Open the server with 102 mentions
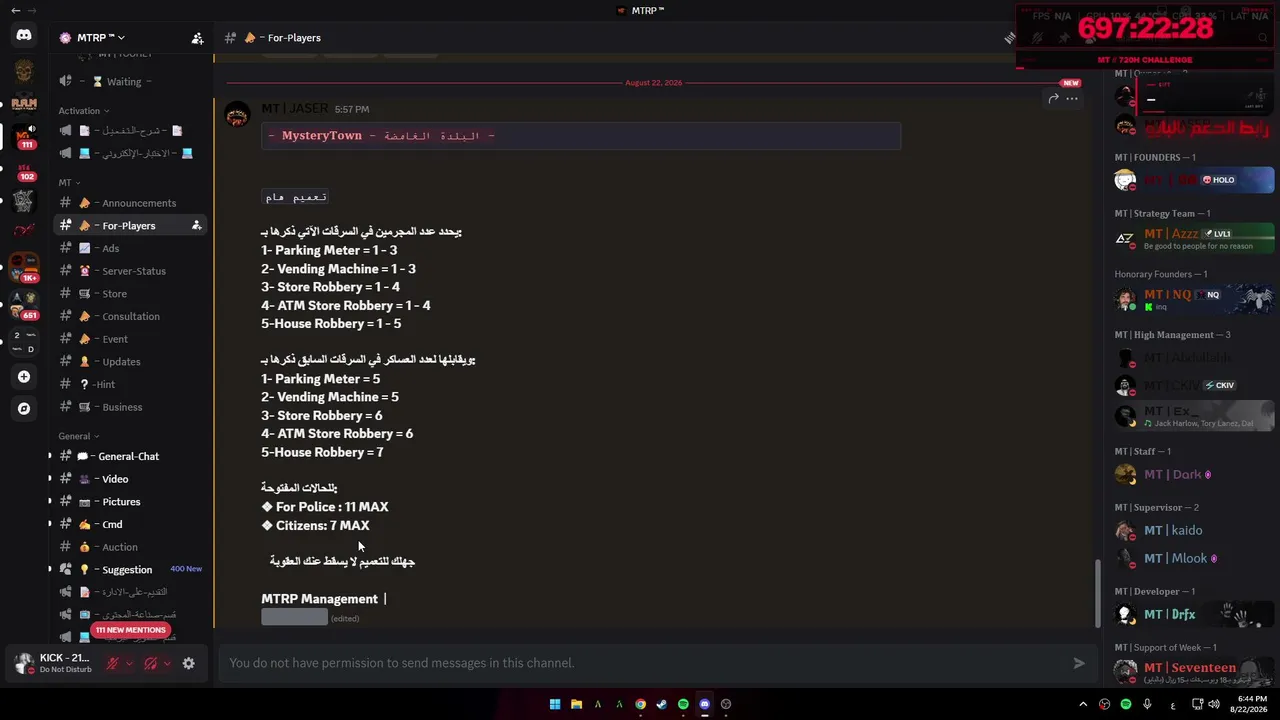 coord(24,170)
